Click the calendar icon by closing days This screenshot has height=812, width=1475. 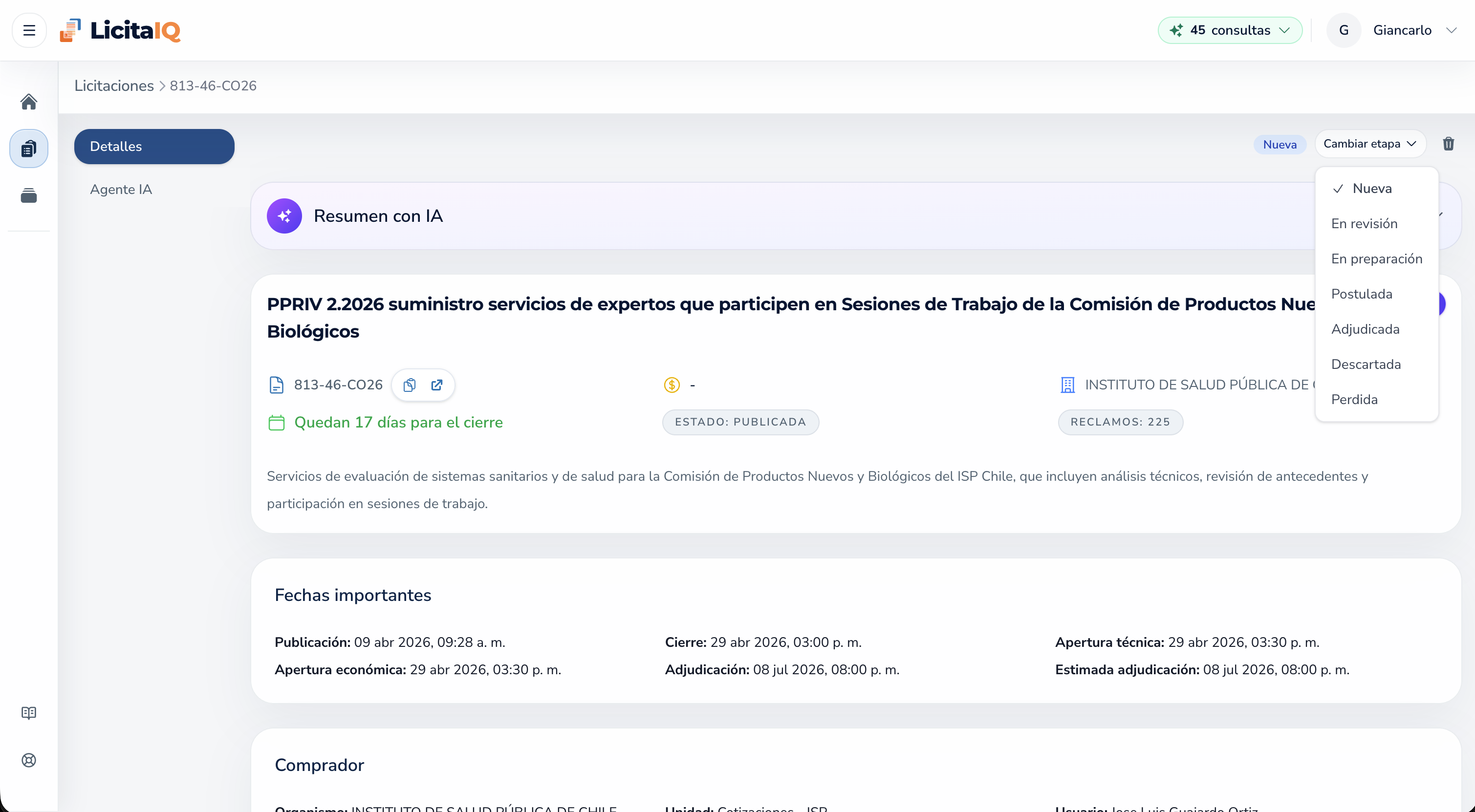277,422
